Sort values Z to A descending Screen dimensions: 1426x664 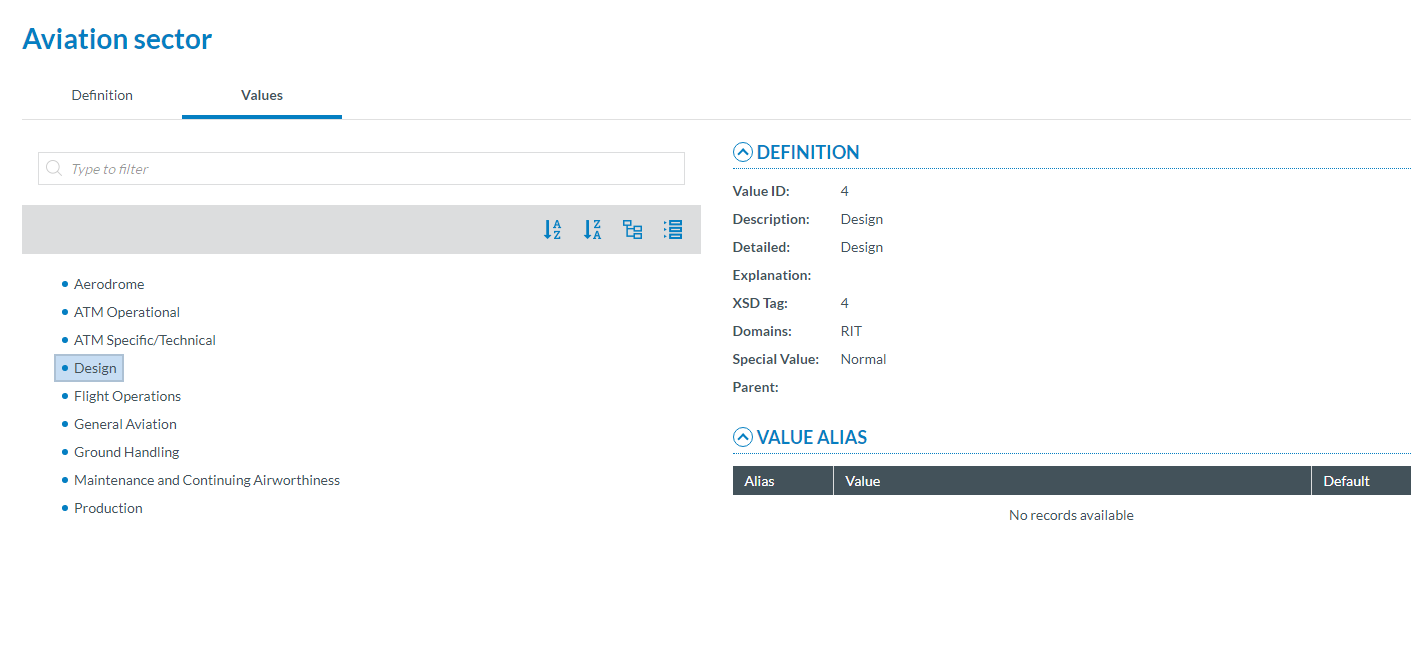coord(593,230)
